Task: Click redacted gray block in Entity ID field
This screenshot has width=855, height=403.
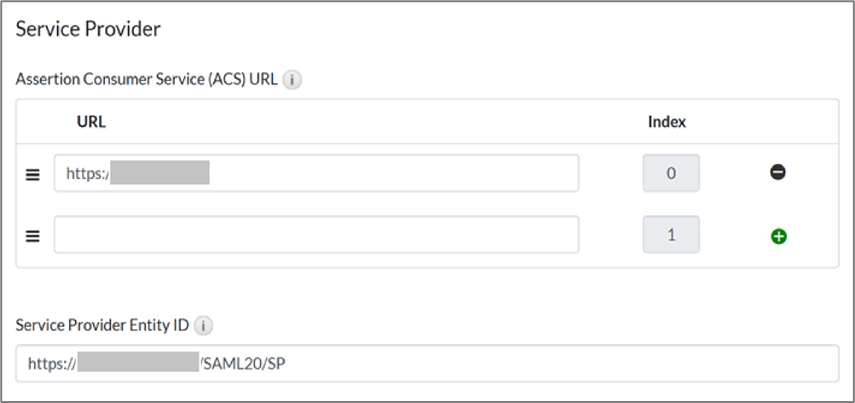Action: [x=138, y=363]
